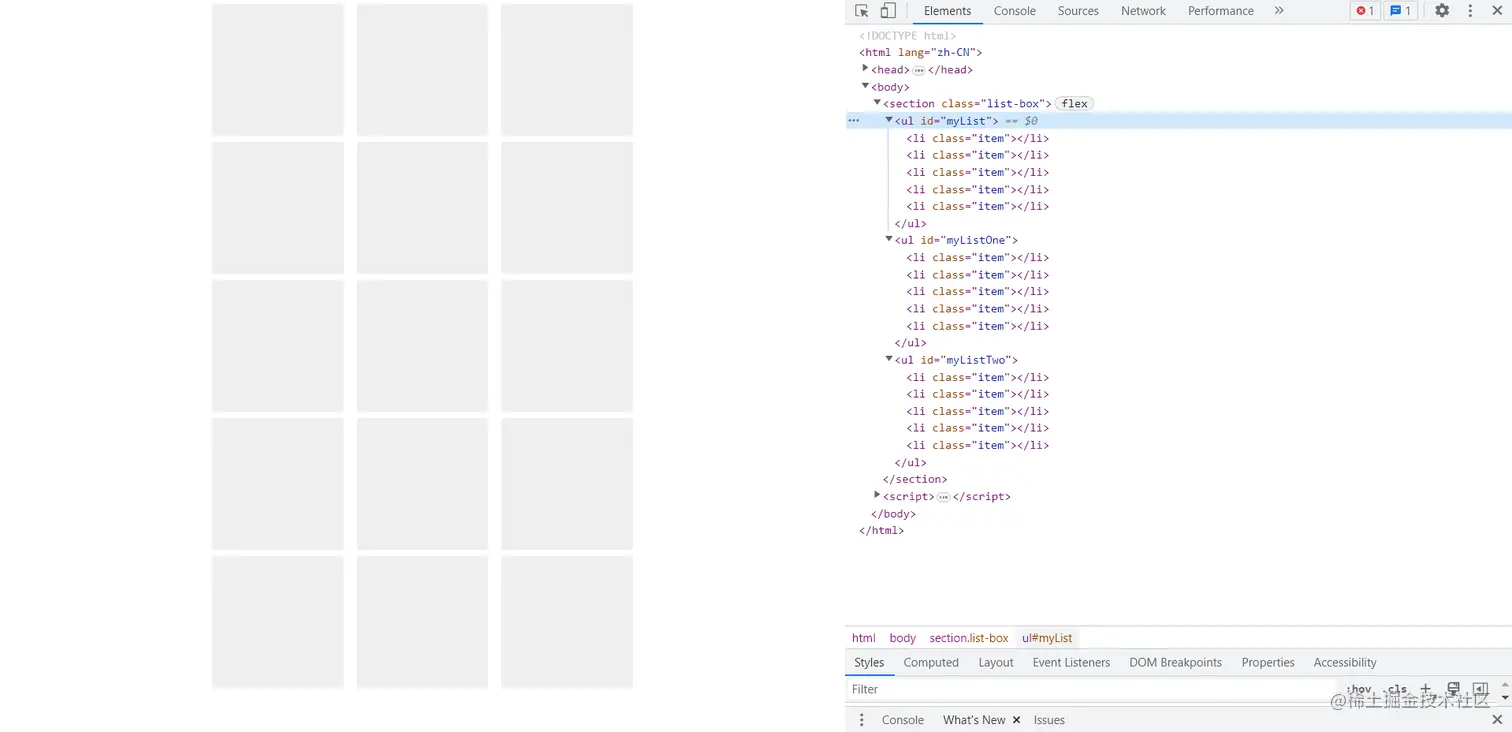1512x732 pixels.
Task: Select the html lang="zh-CN" tag
Action: coord(920,52)
